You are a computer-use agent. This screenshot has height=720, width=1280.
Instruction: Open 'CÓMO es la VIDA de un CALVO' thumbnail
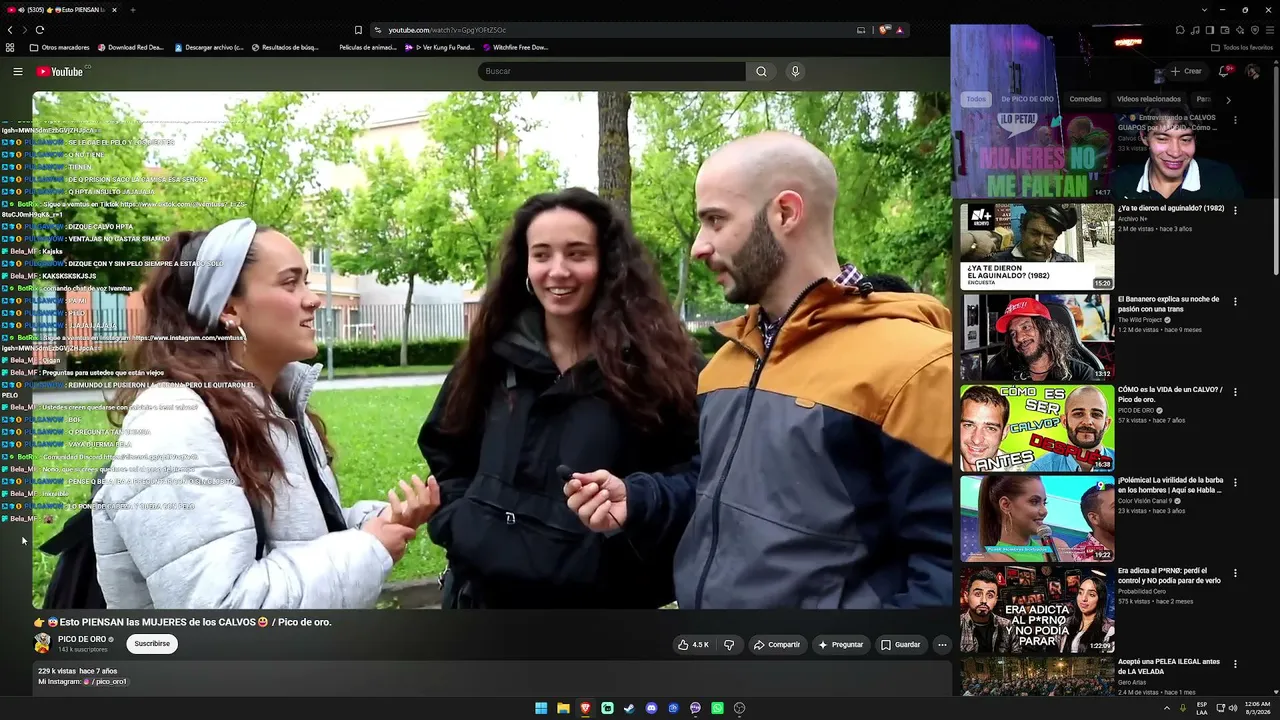pos(1037,428)
